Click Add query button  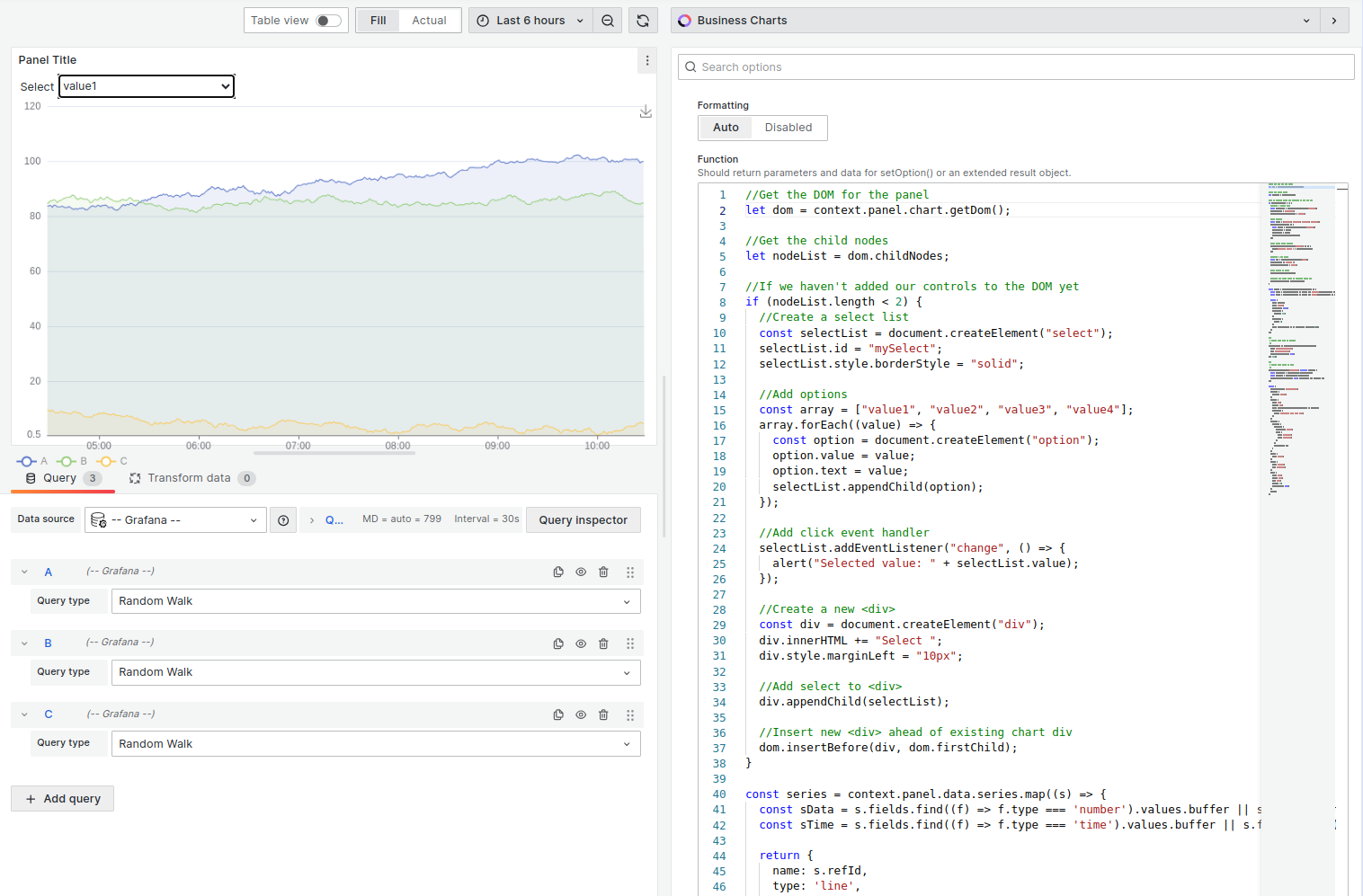click(x=61, y=798)
